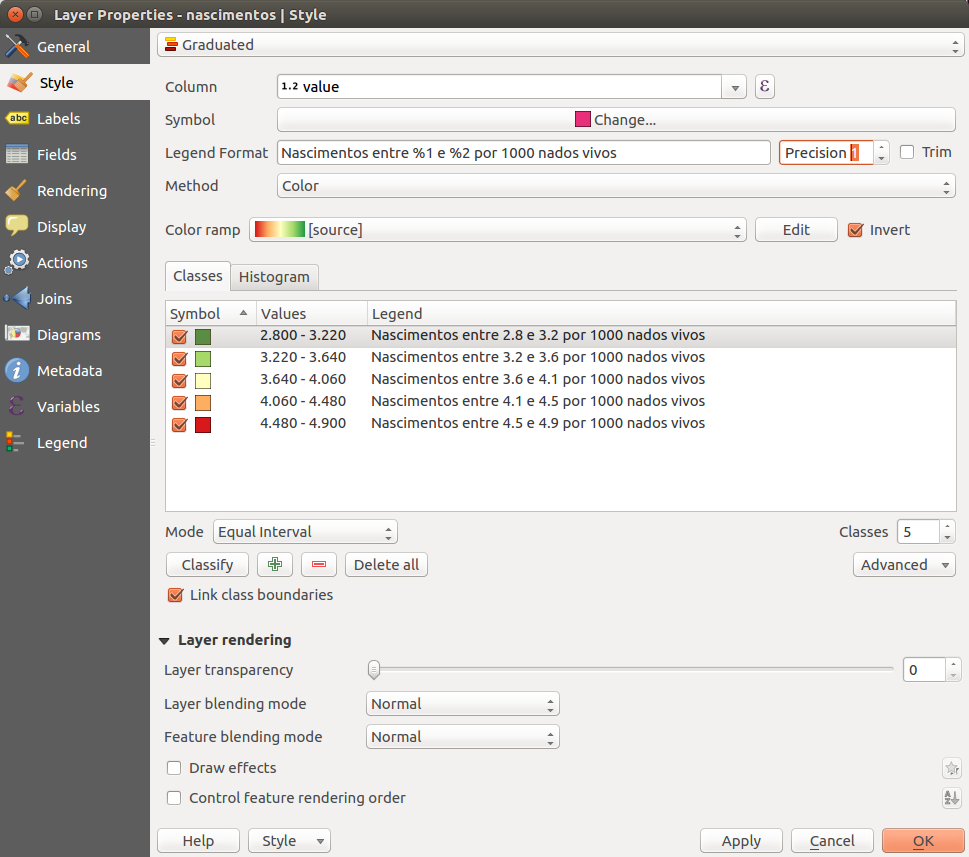This screenshot has height=857, width=969.
Task: Click the Classify button
Action: tap(207, 565)
